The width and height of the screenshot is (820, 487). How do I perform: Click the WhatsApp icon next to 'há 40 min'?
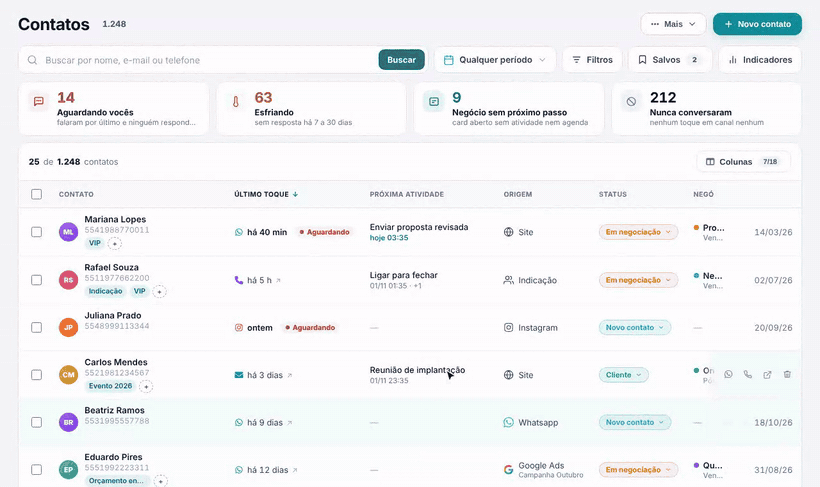coord(238,232)
